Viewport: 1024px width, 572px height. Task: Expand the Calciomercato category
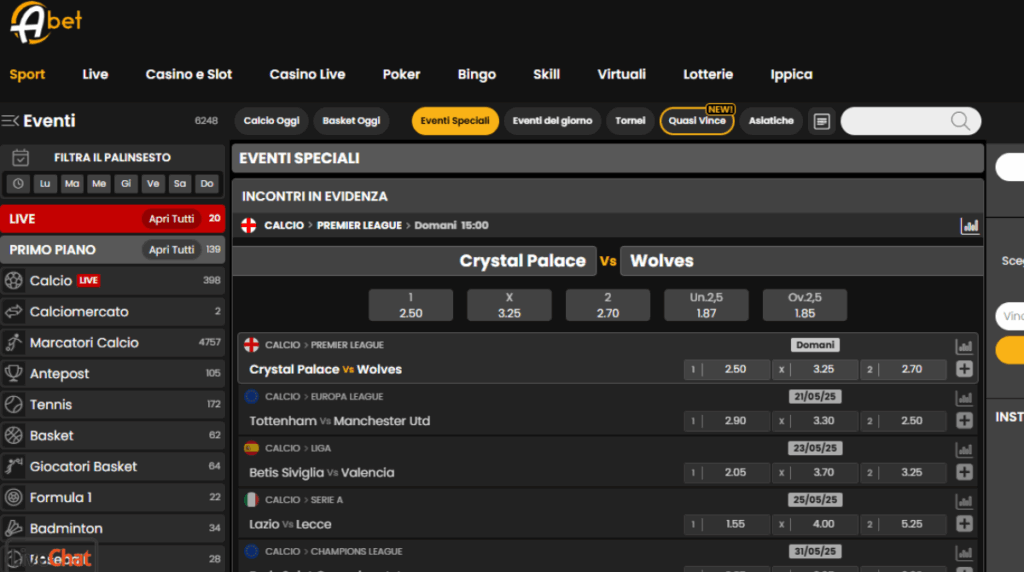pyautogui.click(x=113, y=311)
